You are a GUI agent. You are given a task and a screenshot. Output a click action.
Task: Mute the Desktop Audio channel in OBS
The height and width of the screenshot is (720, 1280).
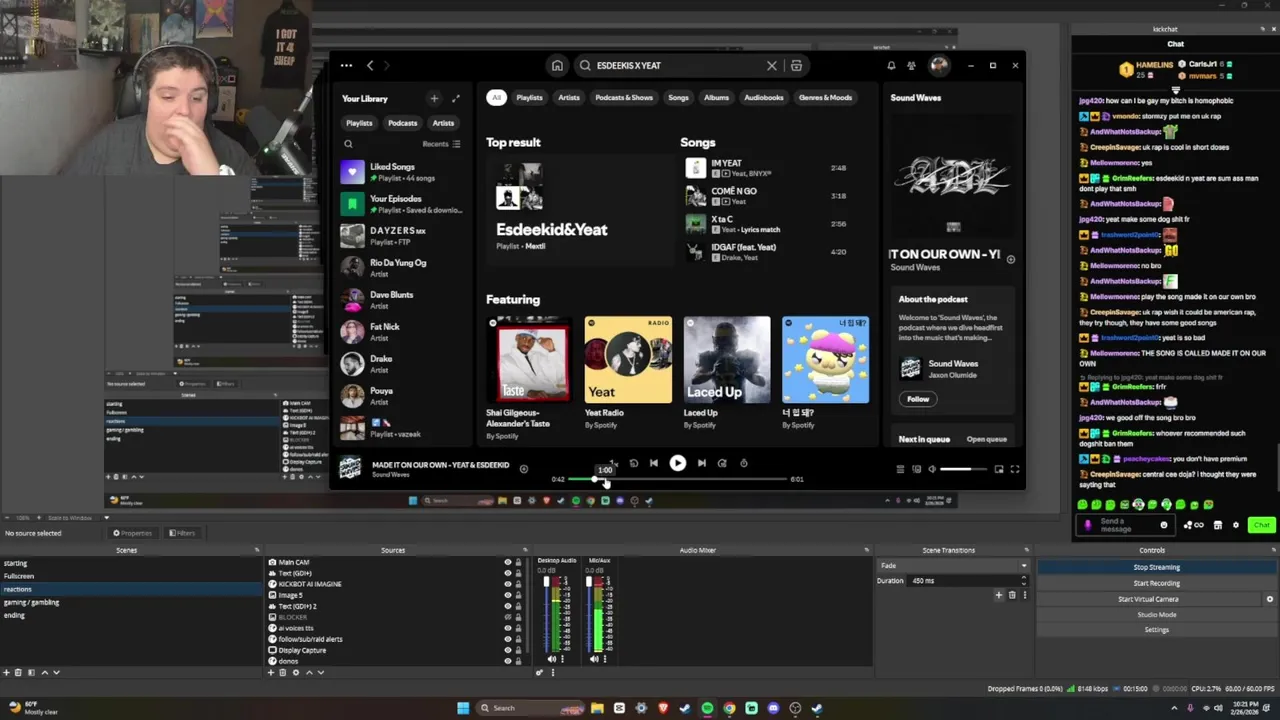(x=551, y=659)
